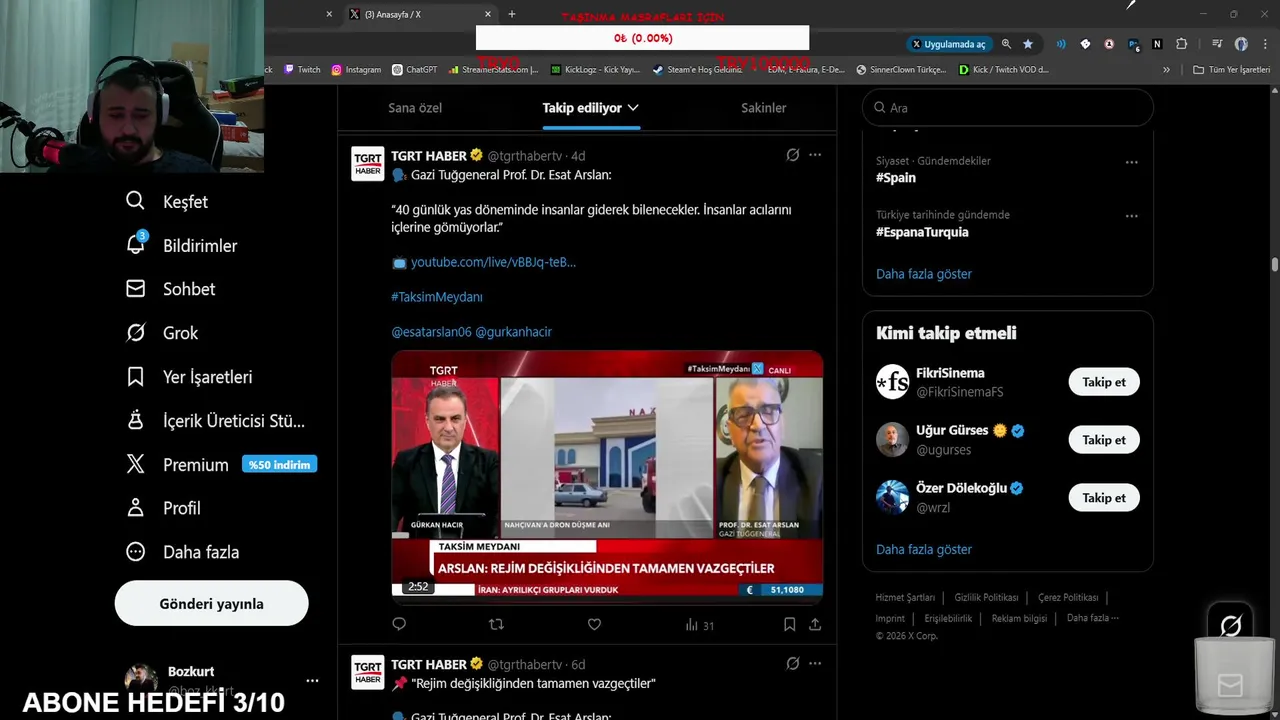Open floating messages envelope button
The width and height of the screenshot is (1280, 720).
click(x=1231, y=686)
